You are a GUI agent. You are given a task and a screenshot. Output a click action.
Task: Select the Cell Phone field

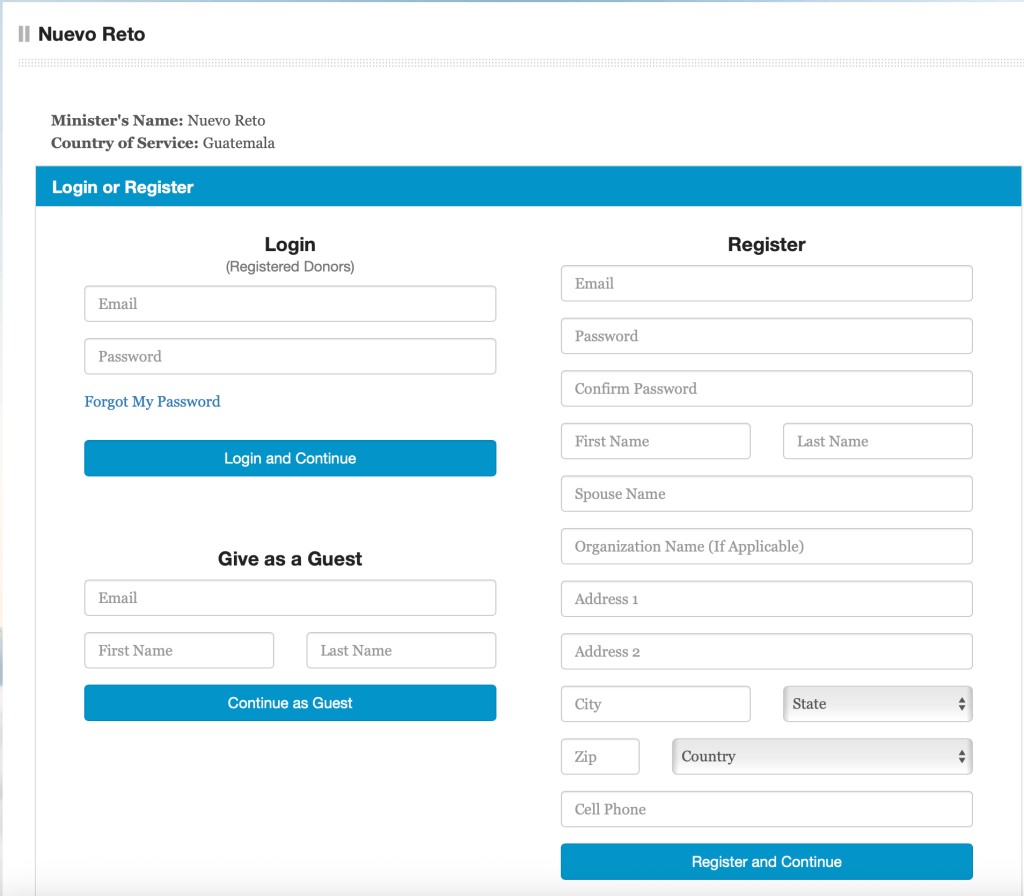766,809
